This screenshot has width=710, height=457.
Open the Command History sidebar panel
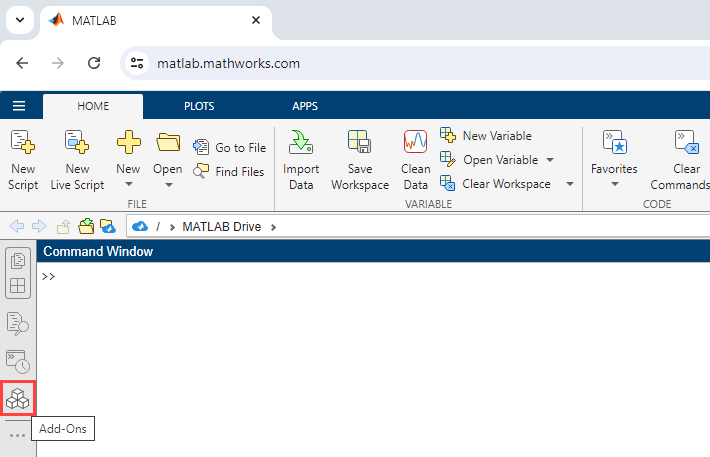[x=18, y=361]
